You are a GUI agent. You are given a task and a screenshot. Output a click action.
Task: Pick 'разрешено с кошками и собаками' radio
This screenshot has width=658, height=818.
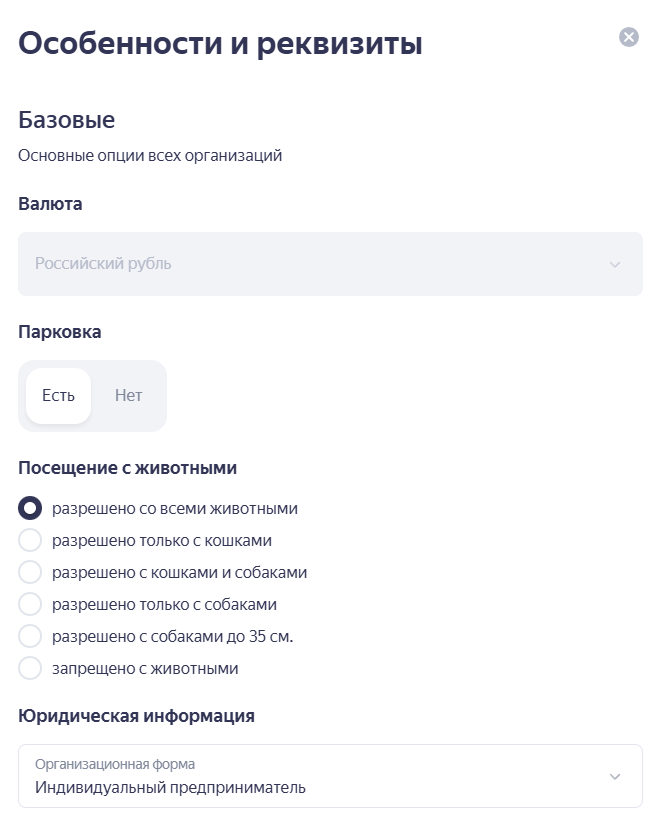(x=30, y=573)
